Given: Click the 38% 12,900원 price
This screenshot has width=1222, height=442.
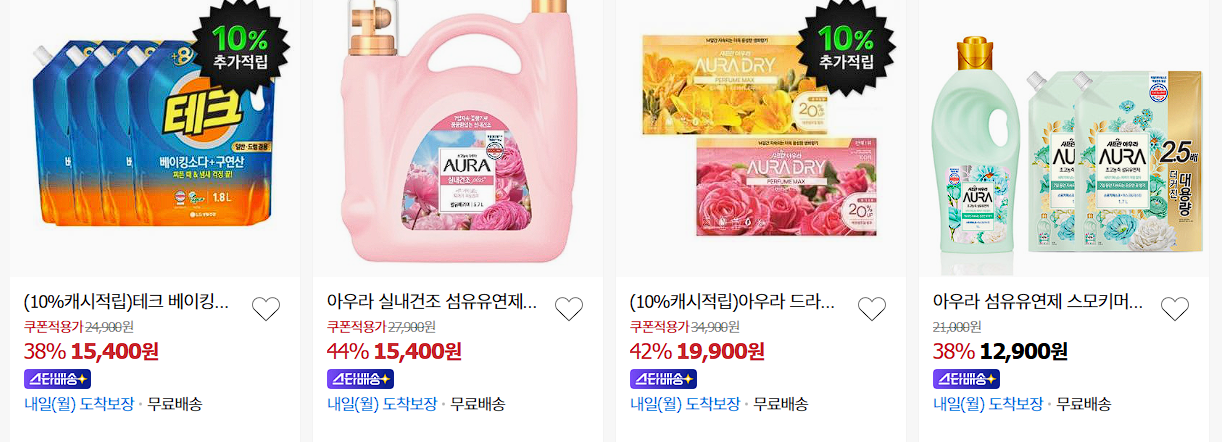Looking at the screenshot, I should coord(1000,351).
